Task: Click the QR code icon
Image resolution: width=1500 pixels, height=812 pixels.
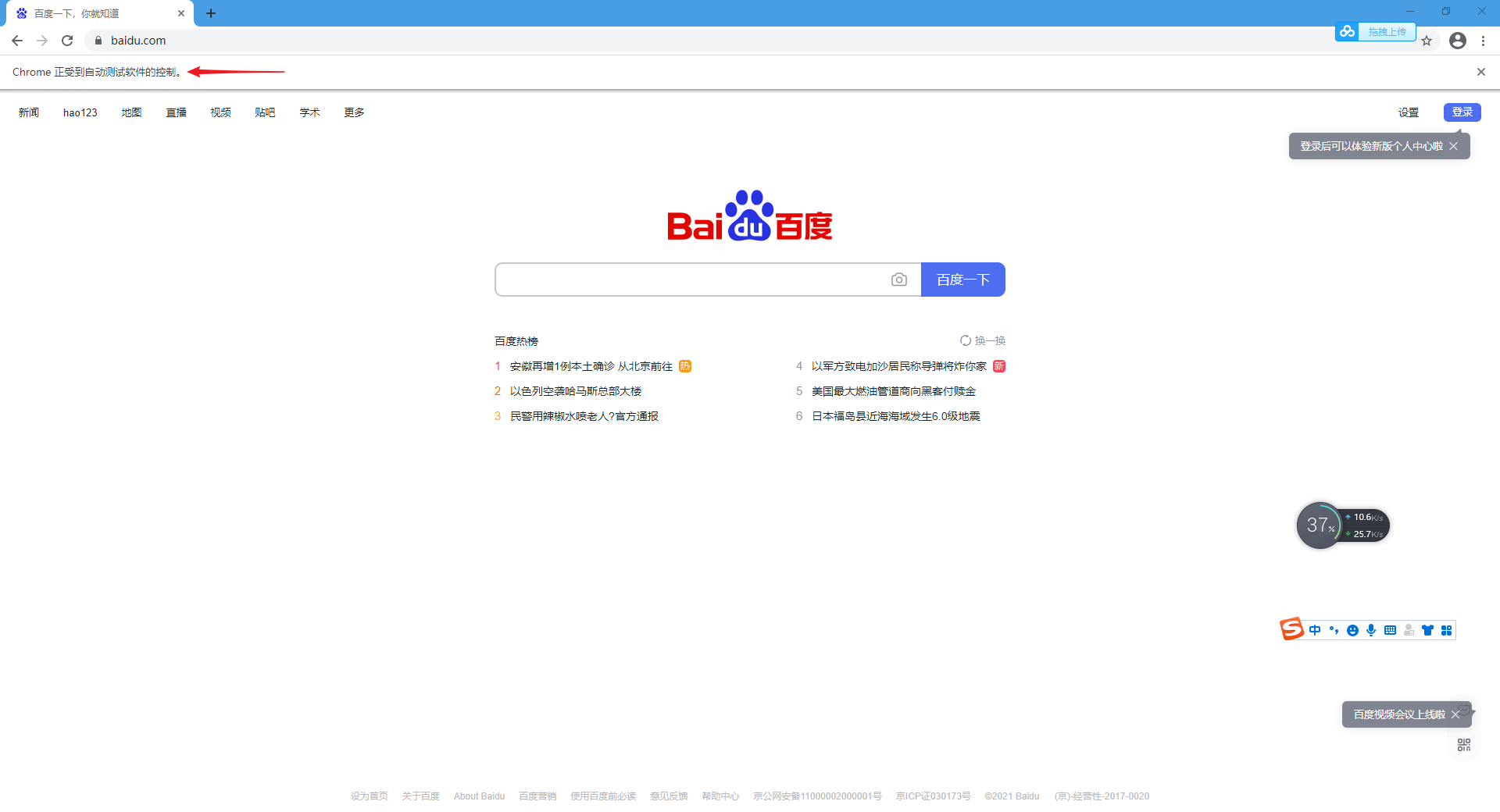Action: (x=1464, y=745)
